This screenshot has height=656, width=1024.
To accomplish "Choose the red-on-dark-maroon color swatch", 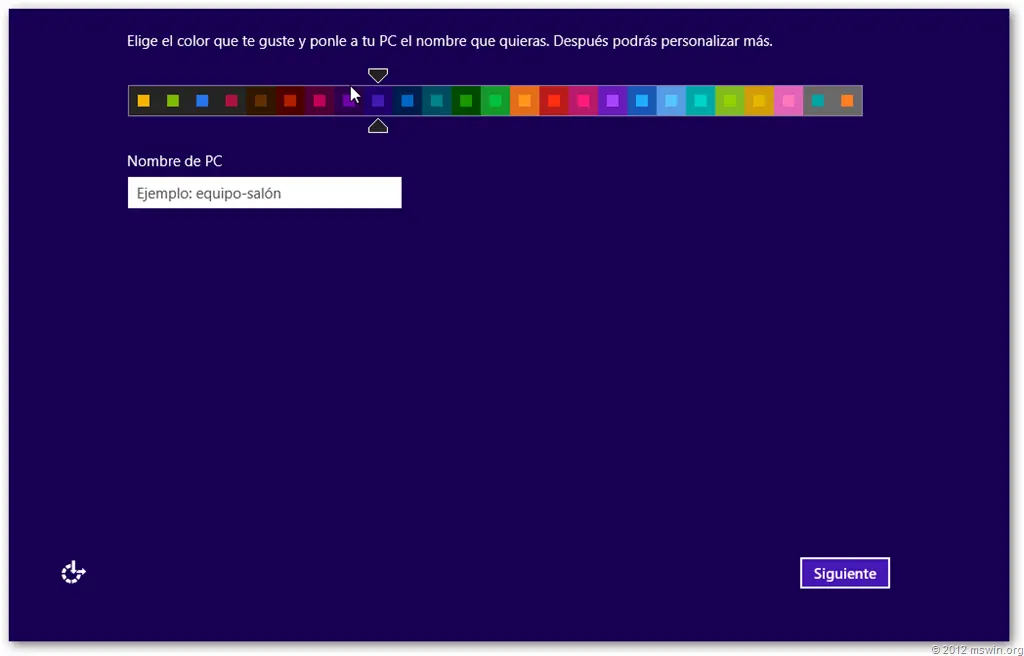I will click(290, 101).
